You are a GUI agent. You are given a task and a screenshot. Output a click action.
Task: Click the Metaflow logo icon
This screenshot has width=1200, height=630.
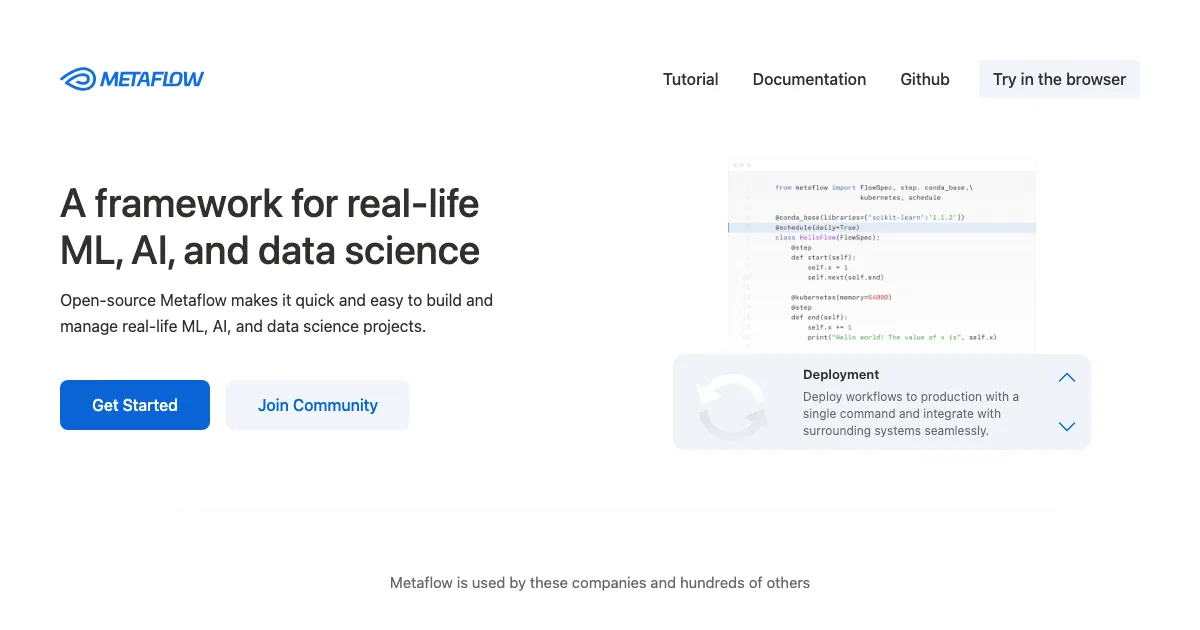tap(78, 79)
